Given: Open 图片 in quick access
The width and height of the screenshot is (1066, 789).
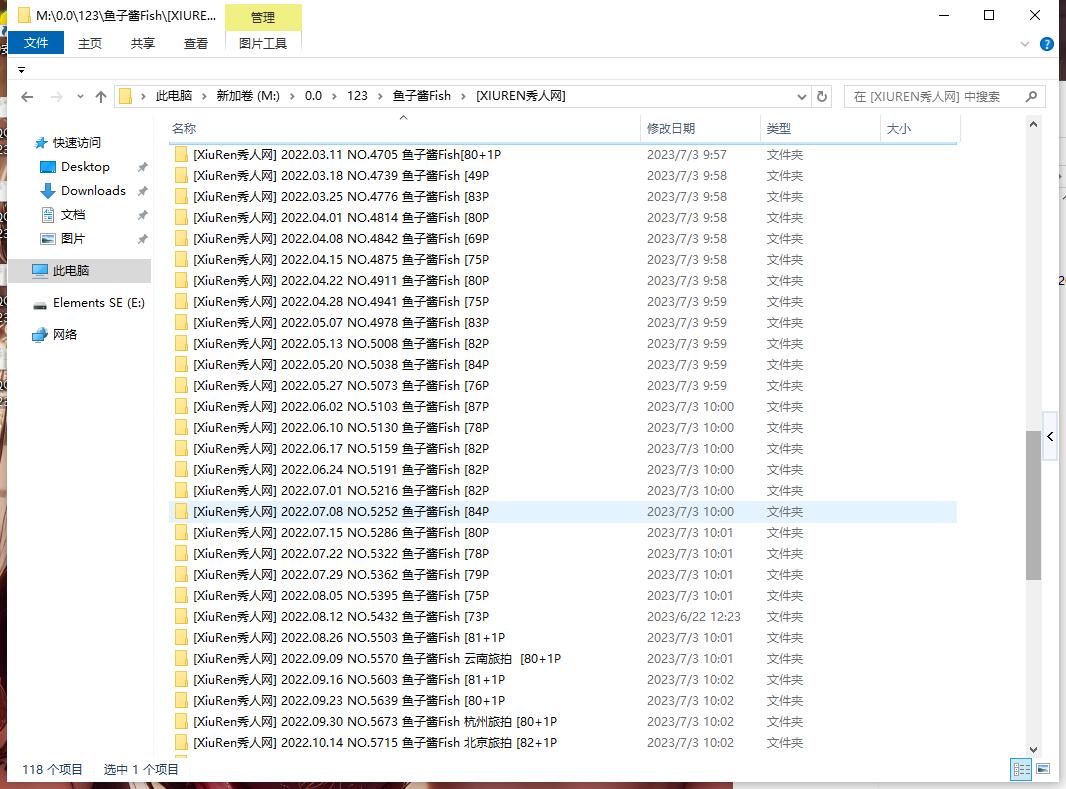Looking at the screenshot, I should click(x=73, y=239).
